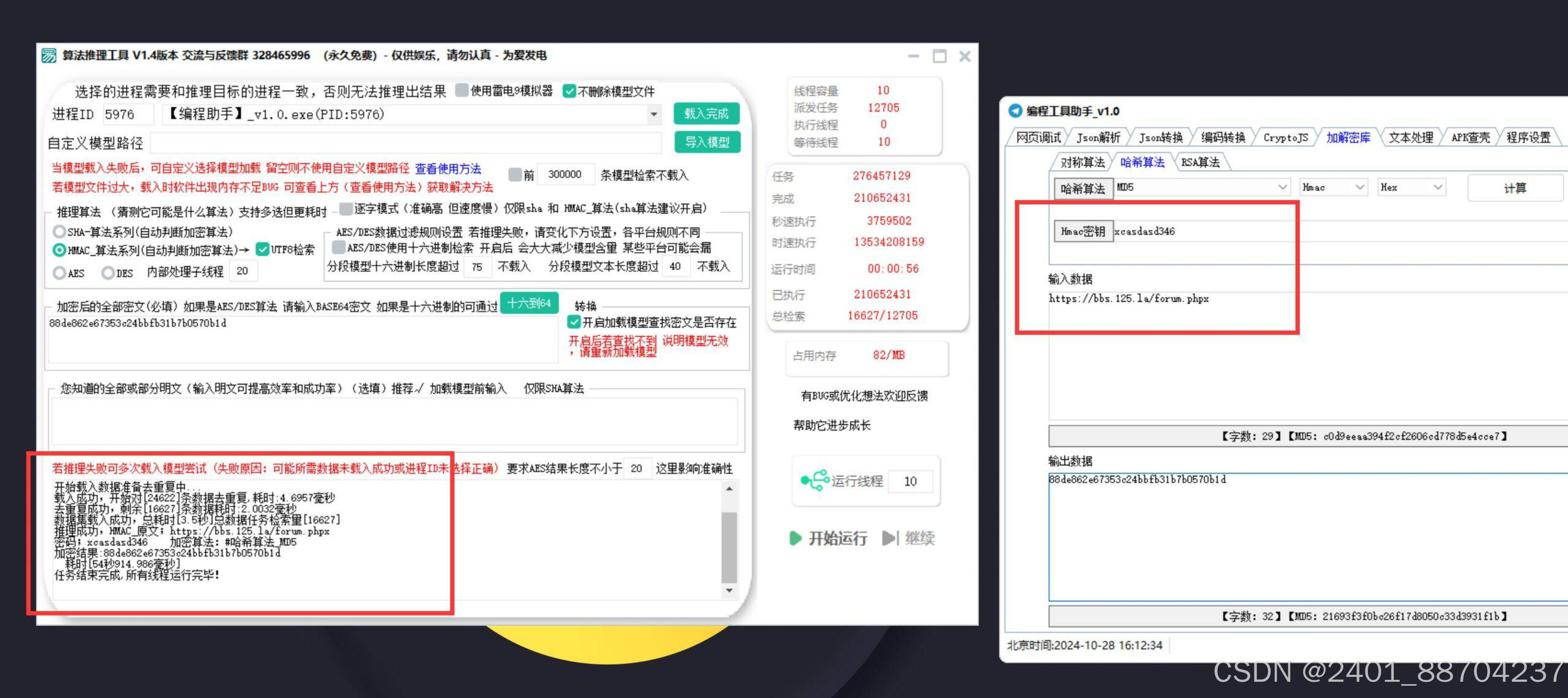Screen dimensions: 1568x698
Task: Click the 计算 button
Action: (1515, 187)
